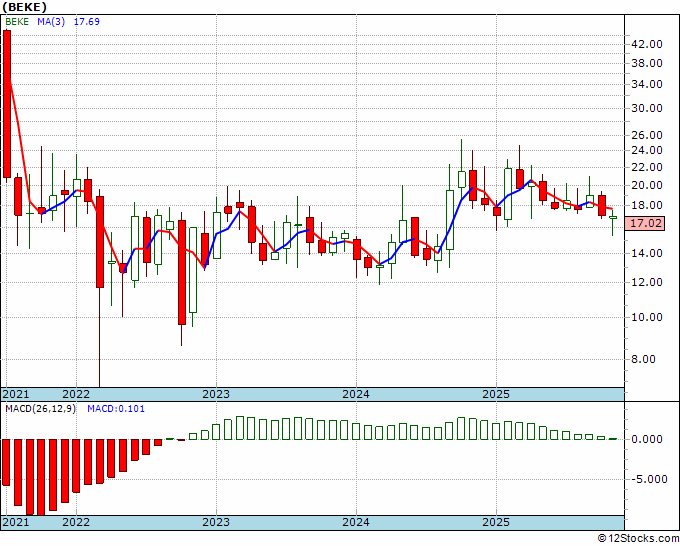This screenshot has height=546, width=680.
Task: Click the 2024 label on MACD panel axis
Action: tap(356, 522)
